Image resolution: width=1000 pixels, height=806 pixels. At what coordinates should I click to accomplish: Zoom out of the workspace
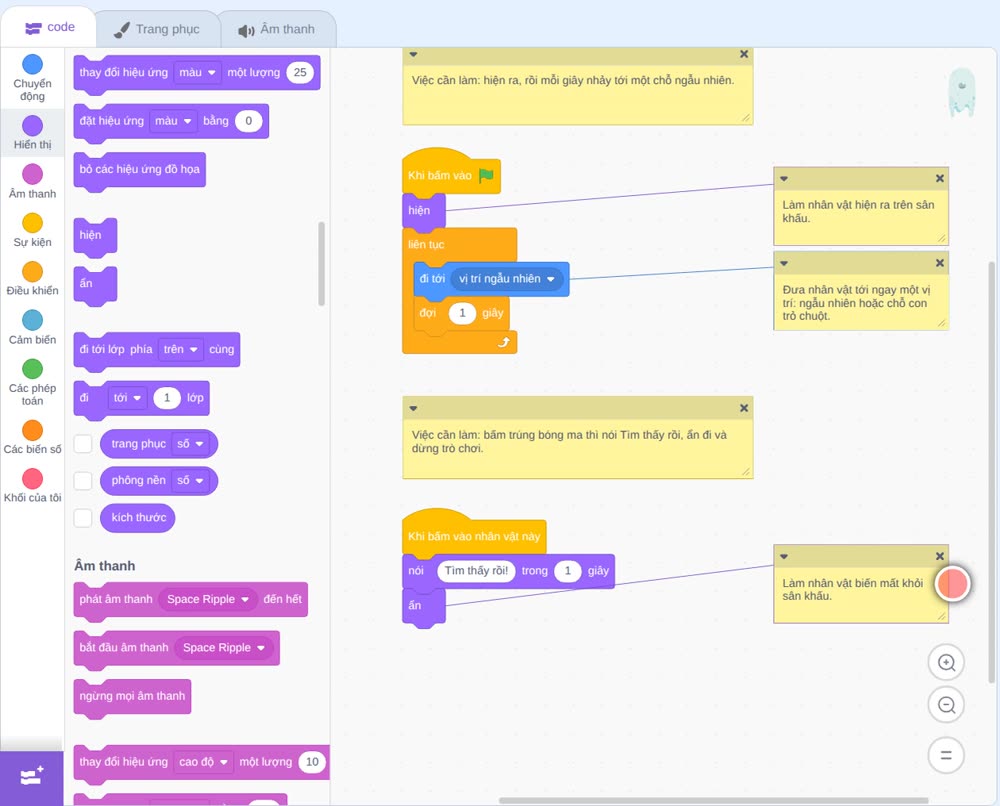pos(946,705)
